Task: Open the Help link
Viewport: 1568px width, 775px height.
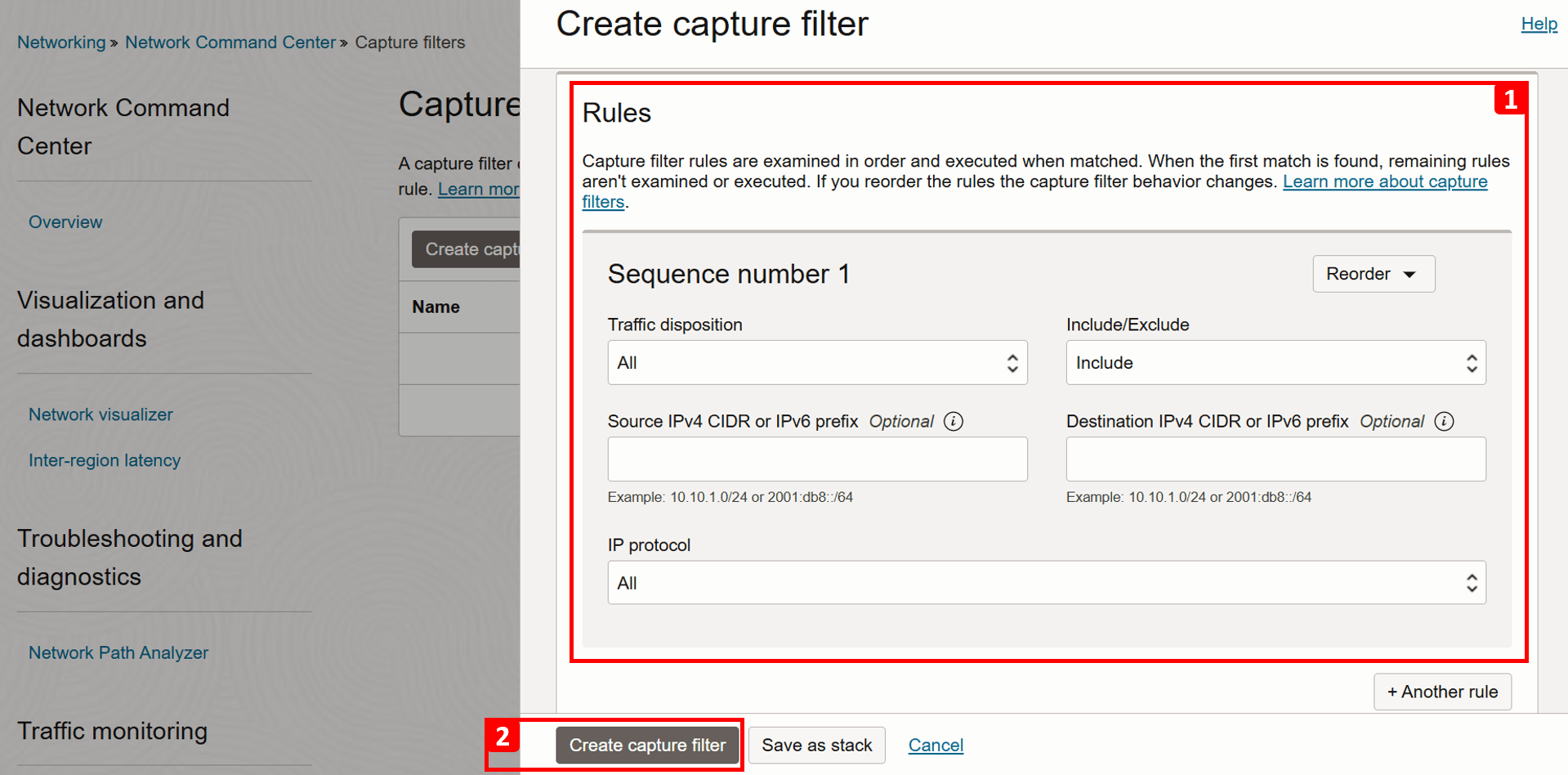Action: coord(1539,24)
